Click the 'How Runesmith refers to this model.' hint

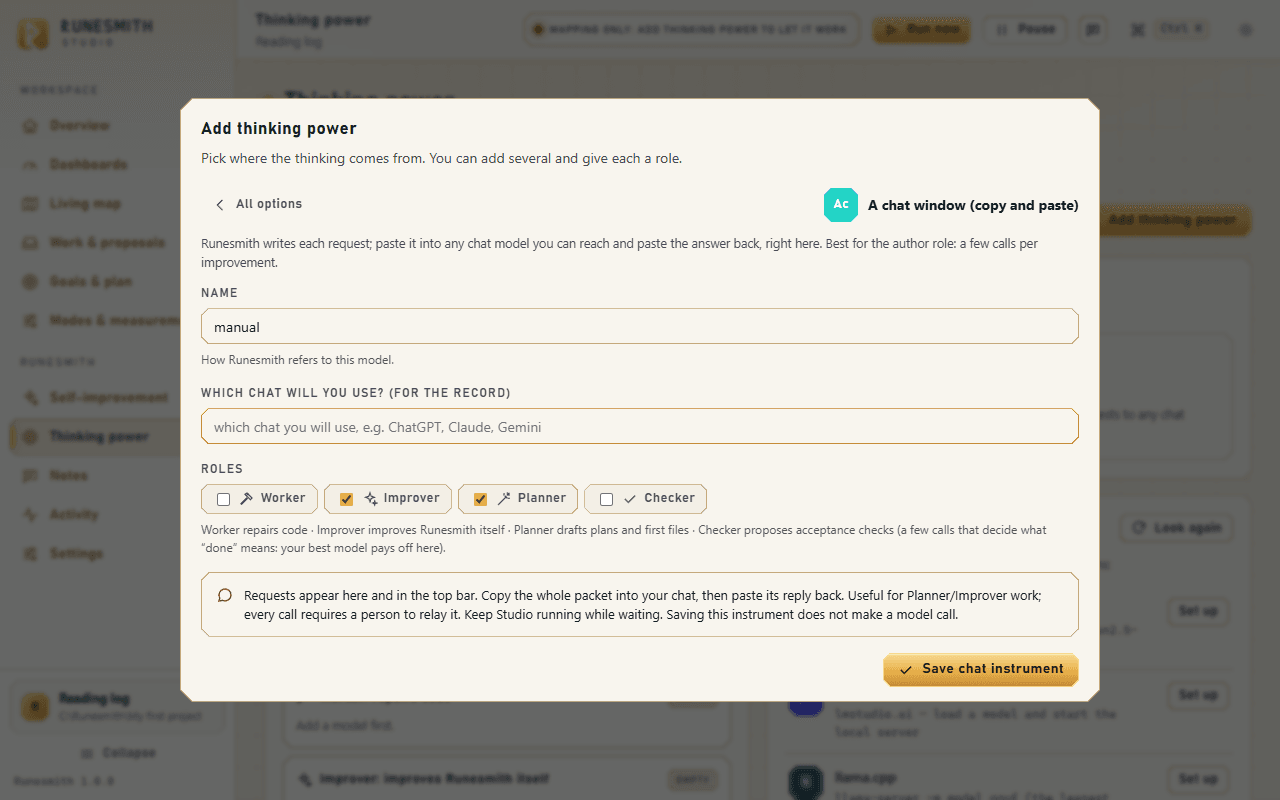(298, 360)
